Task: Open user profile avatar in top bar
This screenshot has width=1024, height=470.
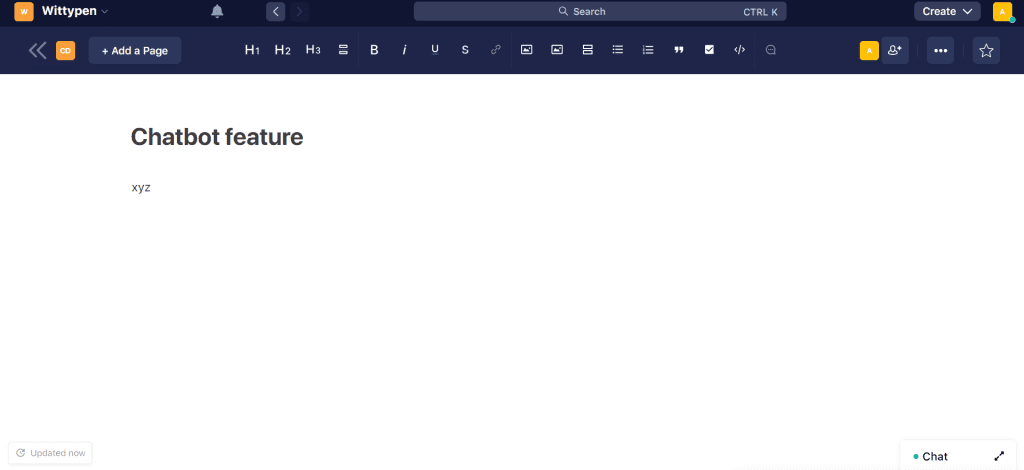Action: coord(1002,12)
